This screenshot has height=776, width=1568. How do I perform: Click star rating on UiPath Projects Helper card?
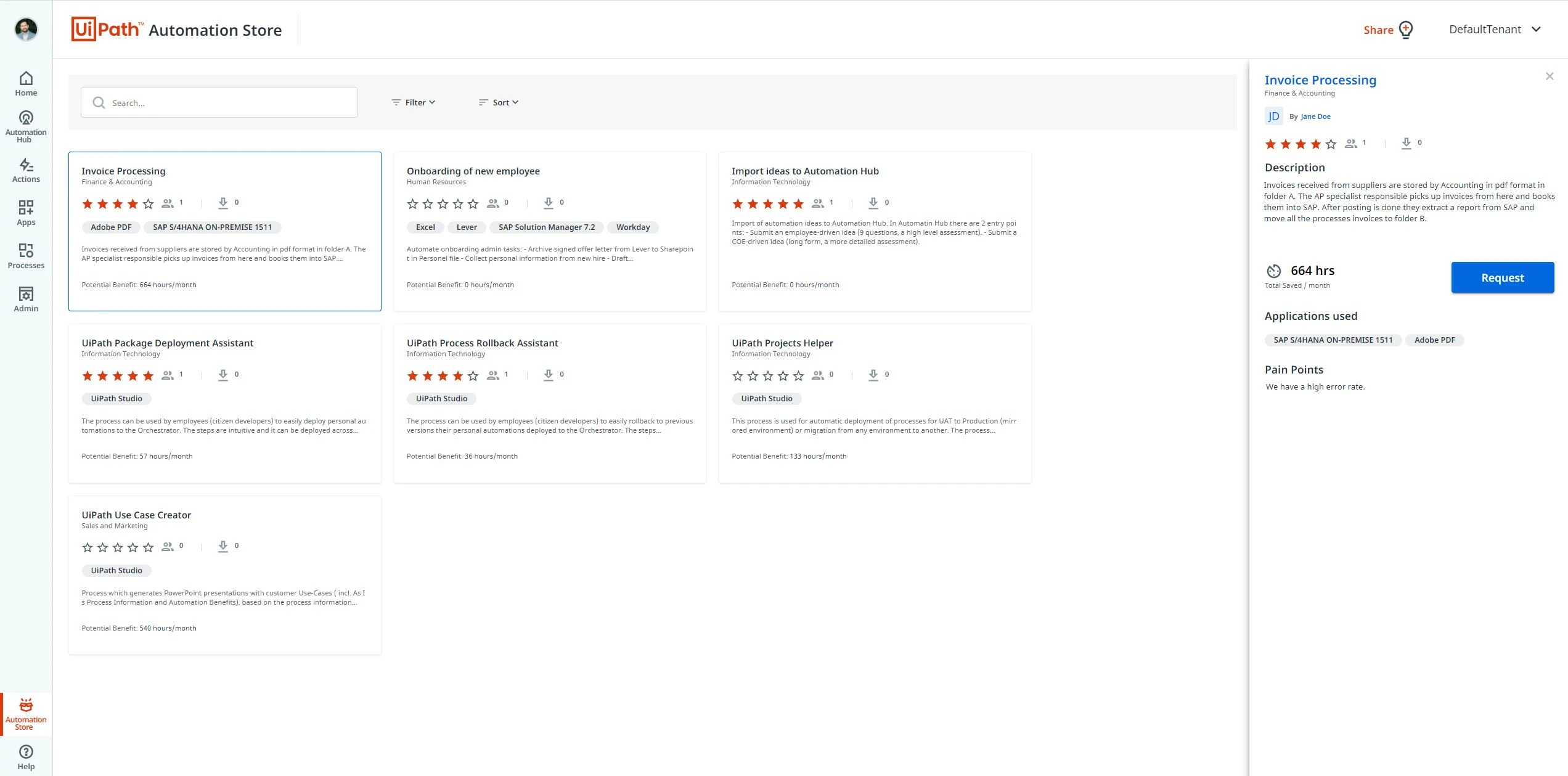tap(768, 375)
